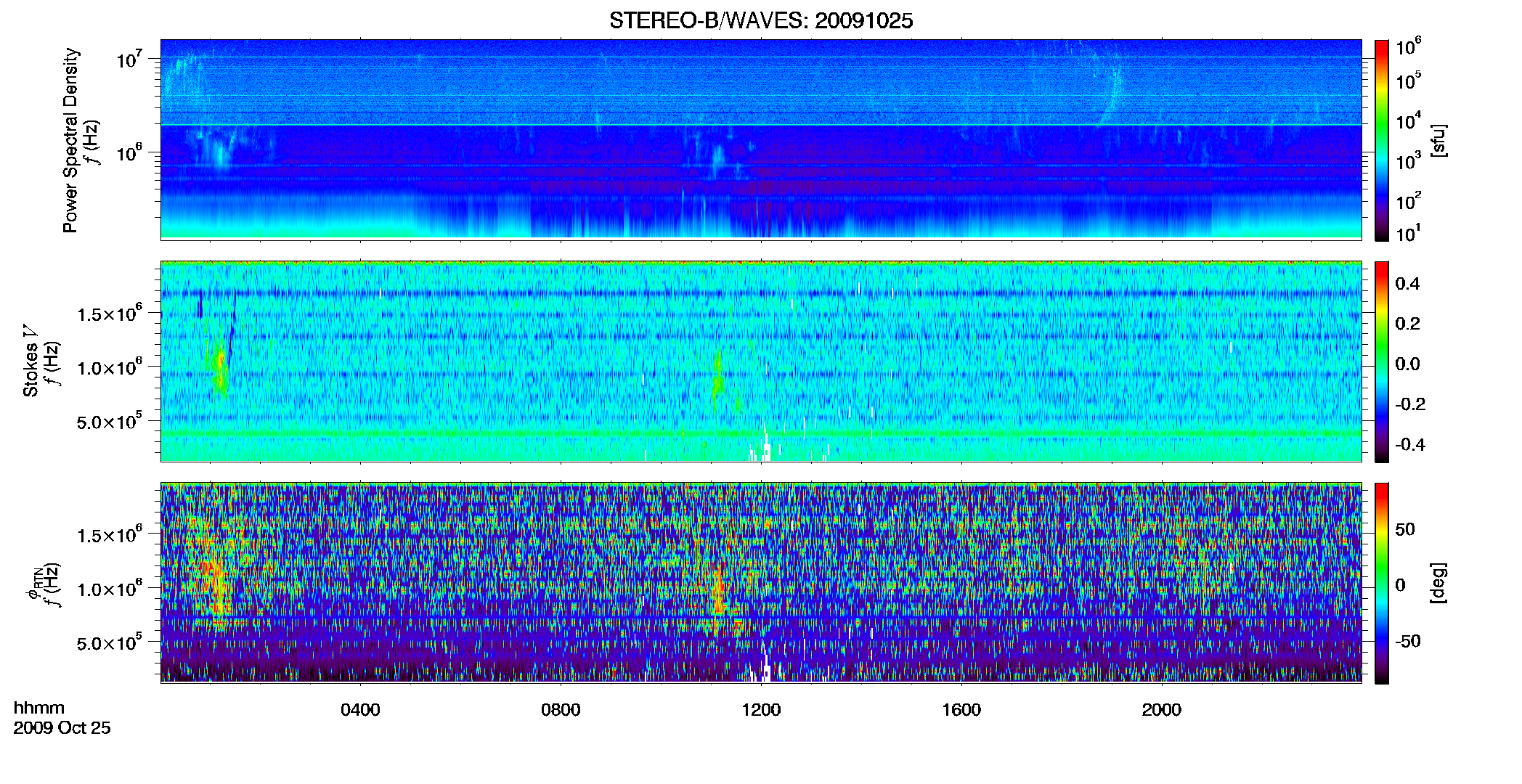This screenshot has width=1522, height=784.
Task: Click the positive "0.2" Stokes colorbar label
Action: [1407, 324]
